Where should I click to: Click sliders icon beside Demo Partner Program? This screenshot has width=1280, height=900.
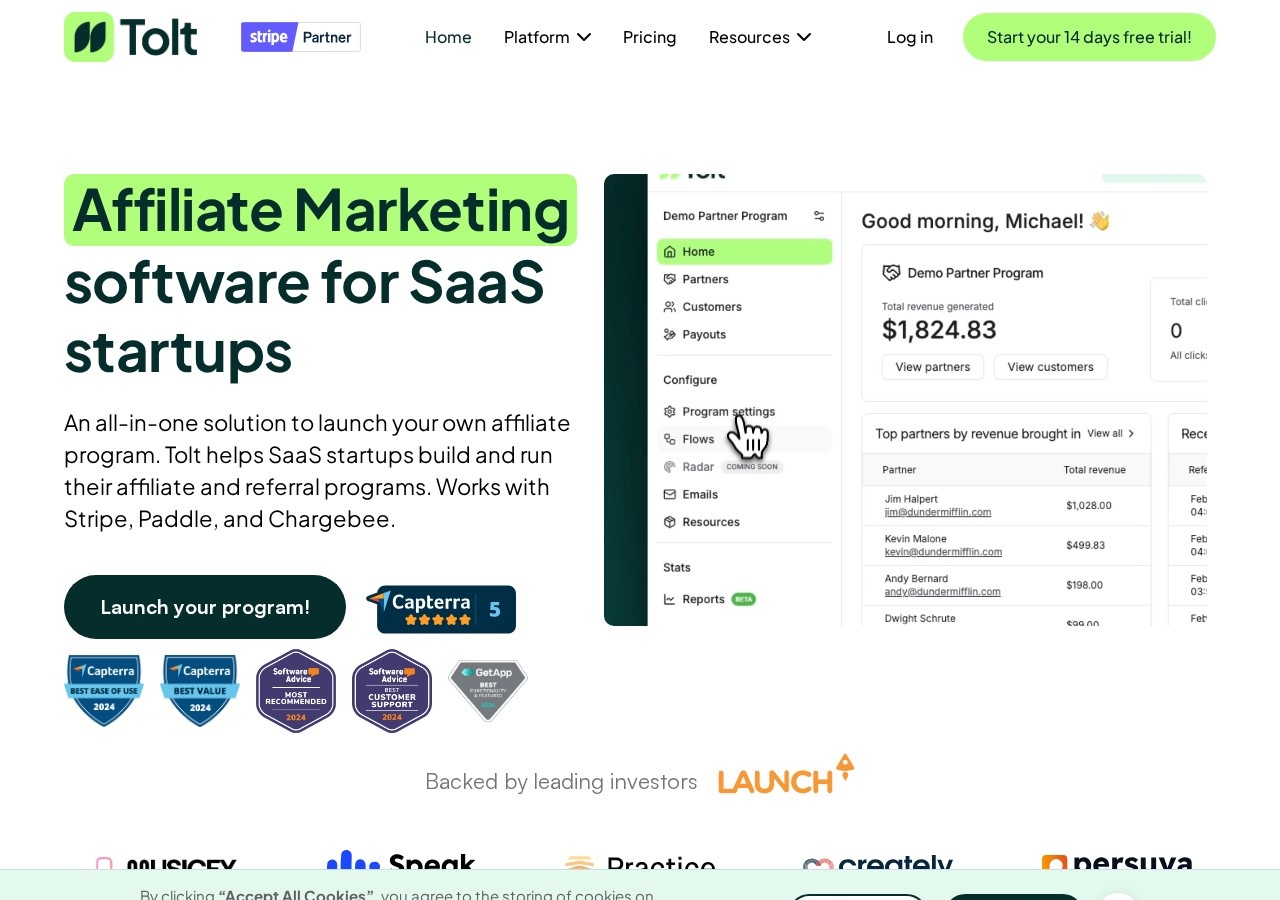[x=819, y=216]
